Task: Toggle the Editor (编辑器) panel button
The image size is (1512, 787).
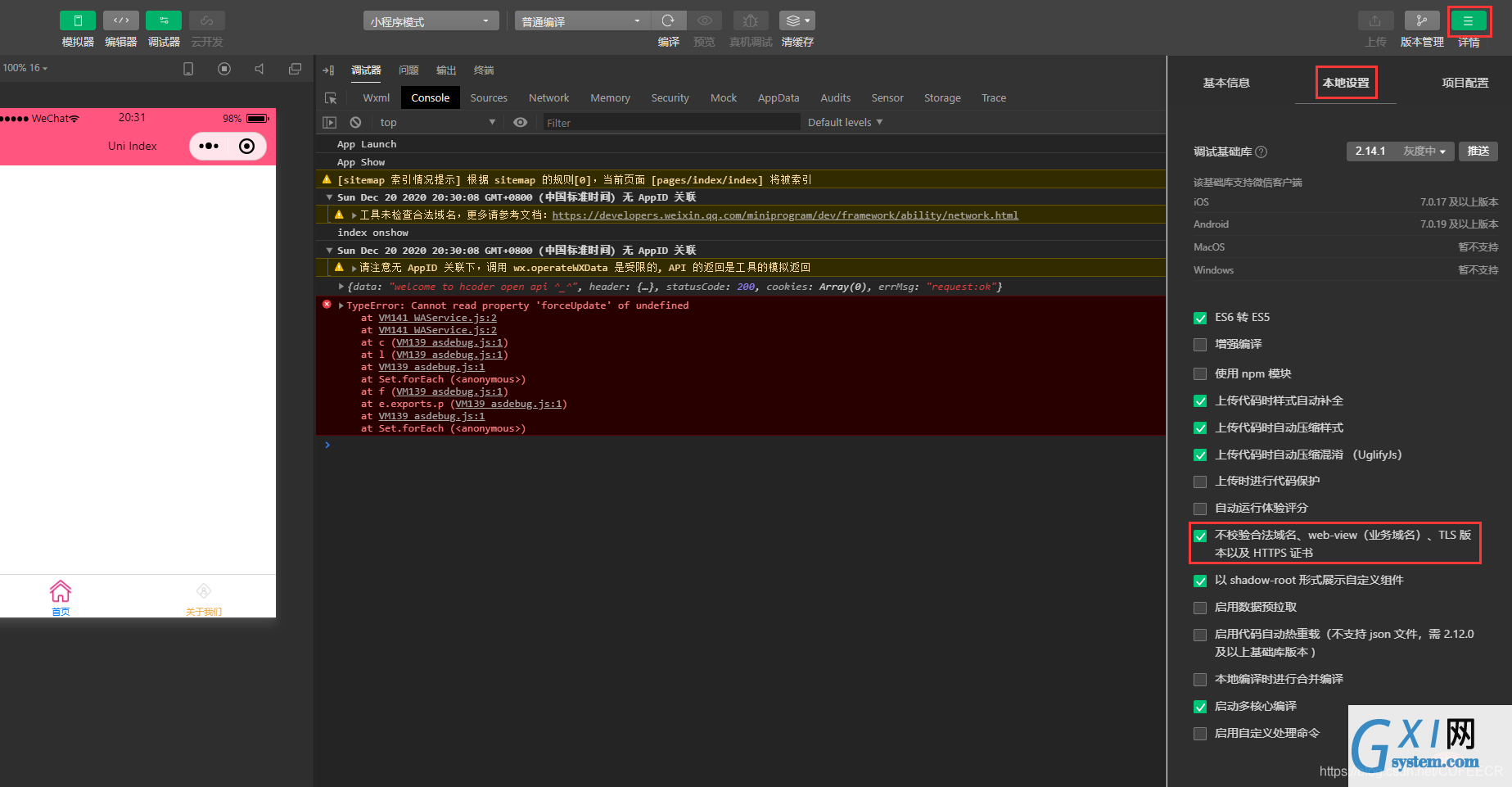Action: [121, 20]
